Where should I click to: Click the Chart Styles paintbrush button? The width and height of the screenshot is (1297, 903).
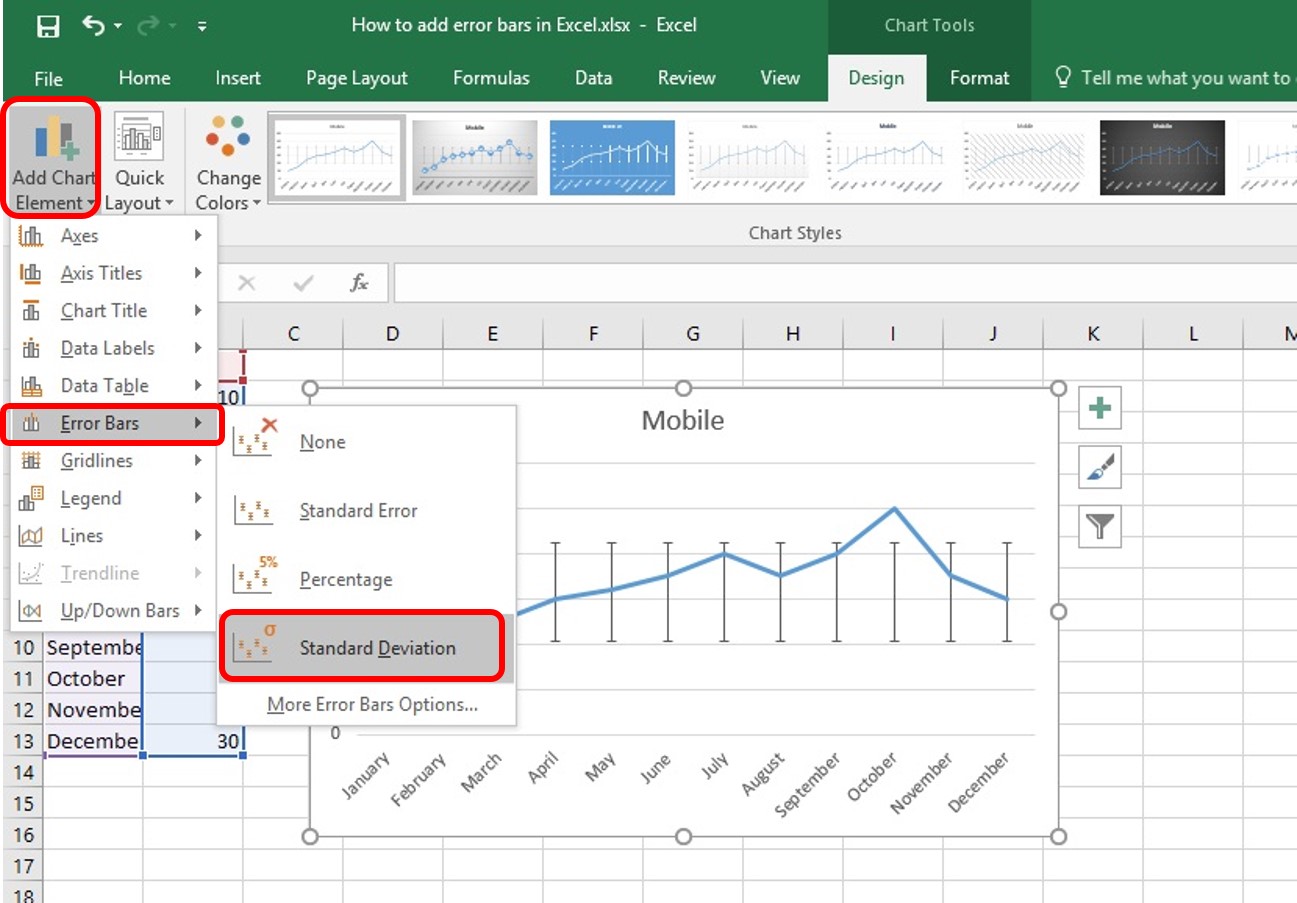click(1100, 468)
